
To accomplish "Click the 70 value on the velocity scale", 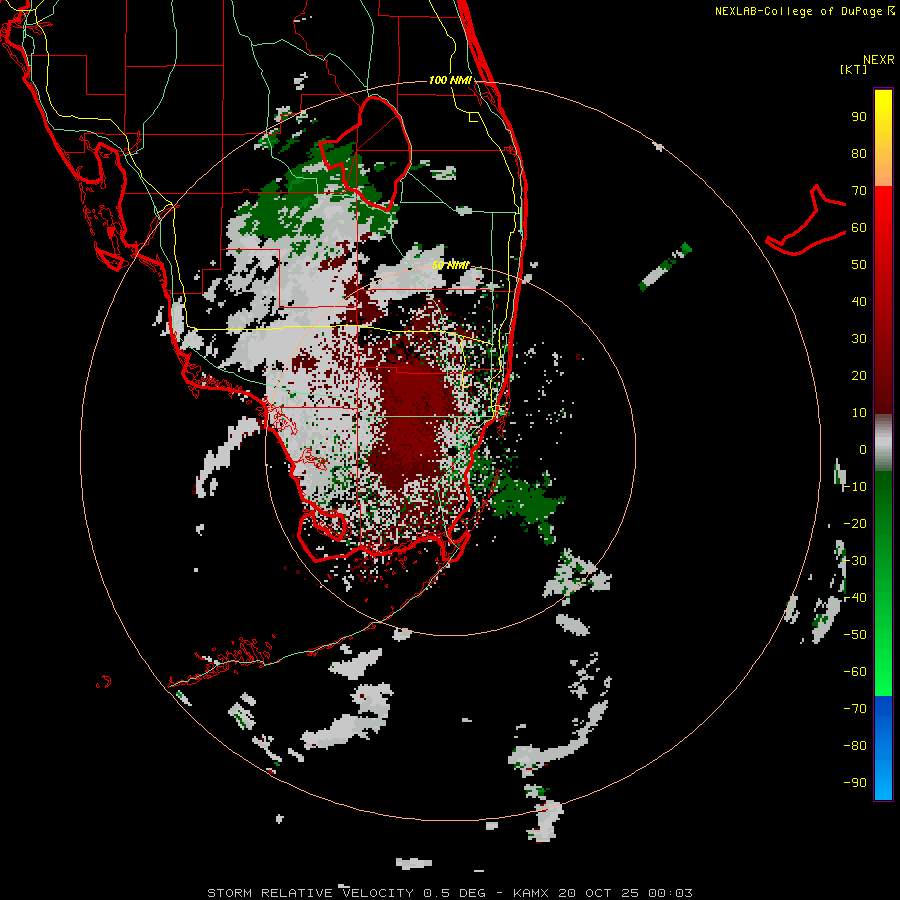I will [x=859, y=191].
